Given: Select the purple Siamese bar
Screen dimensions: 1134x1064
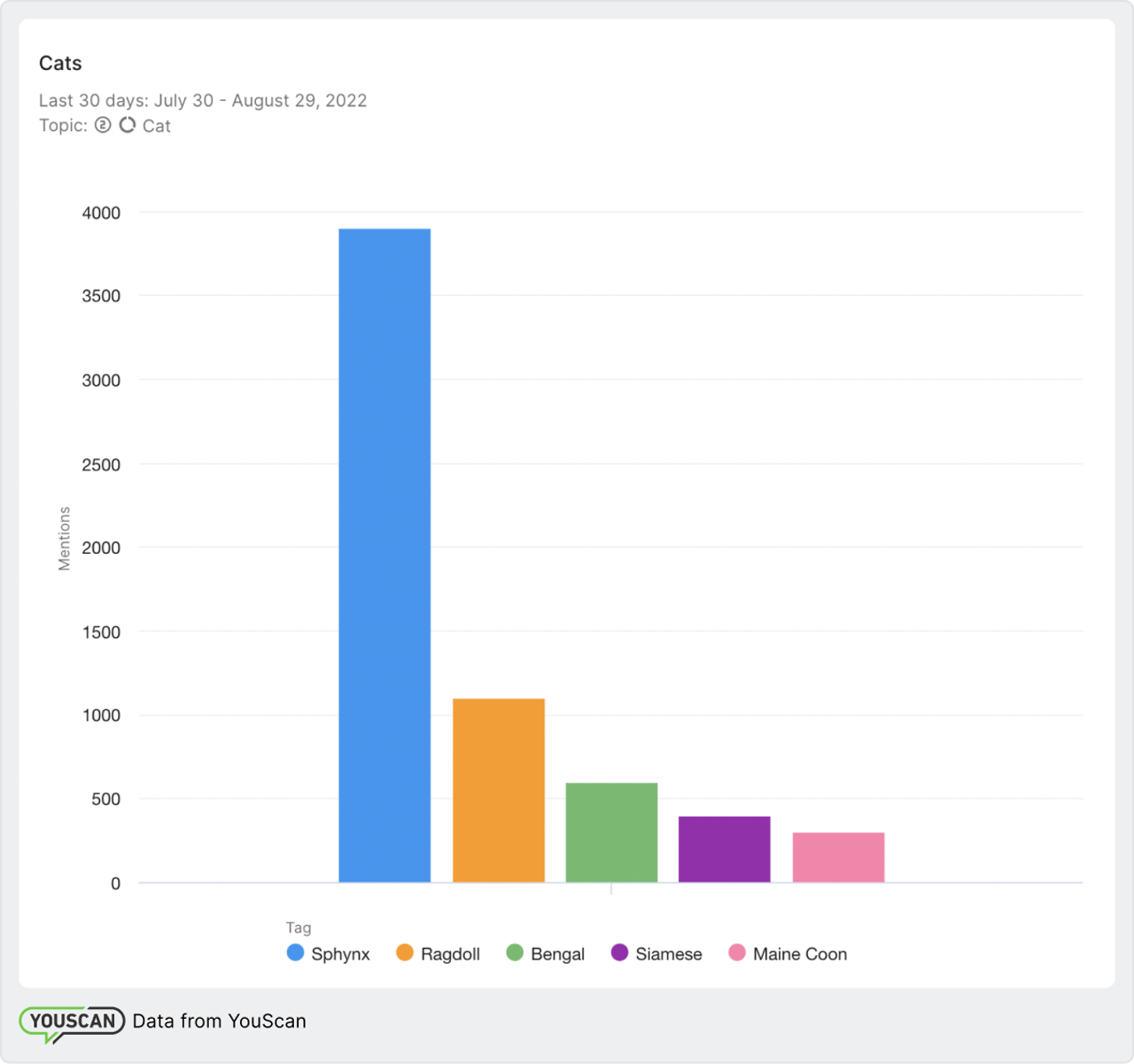Looking at the screenshot, I should point(724,849).
